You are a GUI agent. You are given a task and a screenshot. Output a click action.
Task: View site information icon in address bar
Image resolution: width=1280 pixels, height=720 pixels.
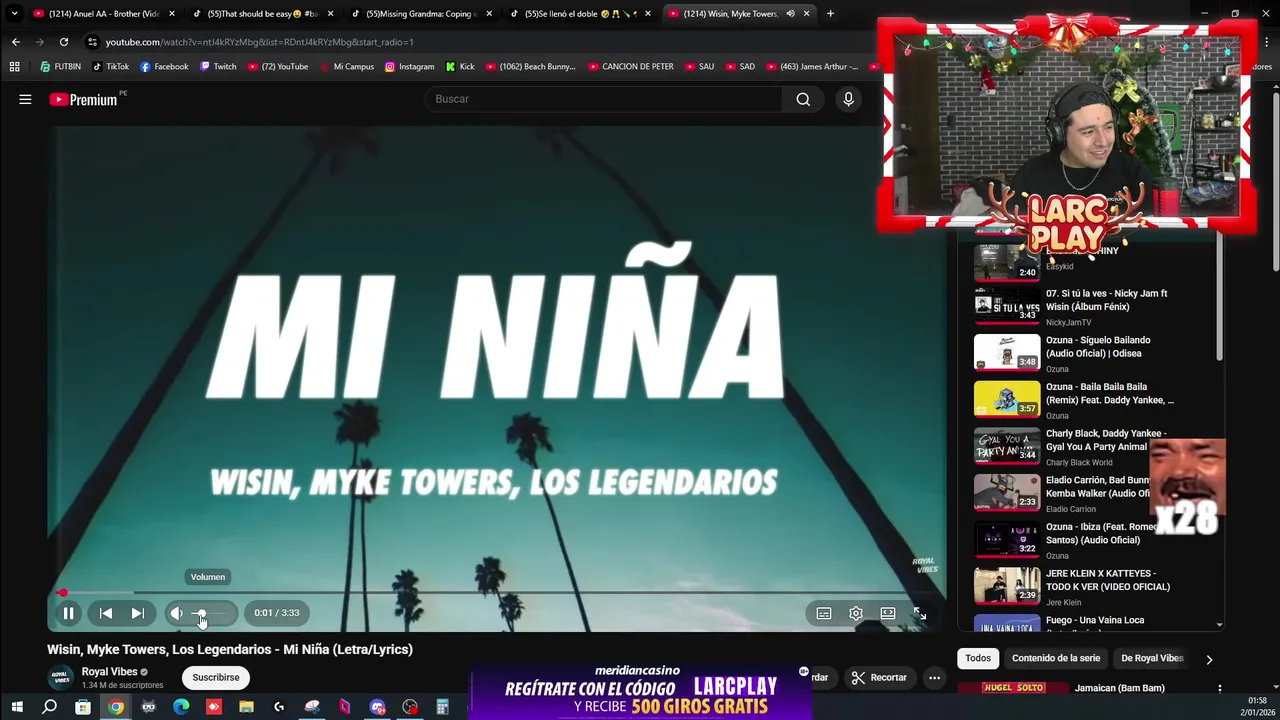click(x=92, y=42)
